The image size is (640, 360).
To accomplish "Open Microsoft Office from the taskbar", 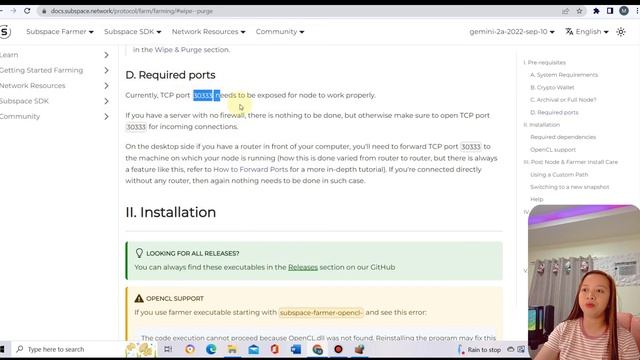I will tap(275, 349).
